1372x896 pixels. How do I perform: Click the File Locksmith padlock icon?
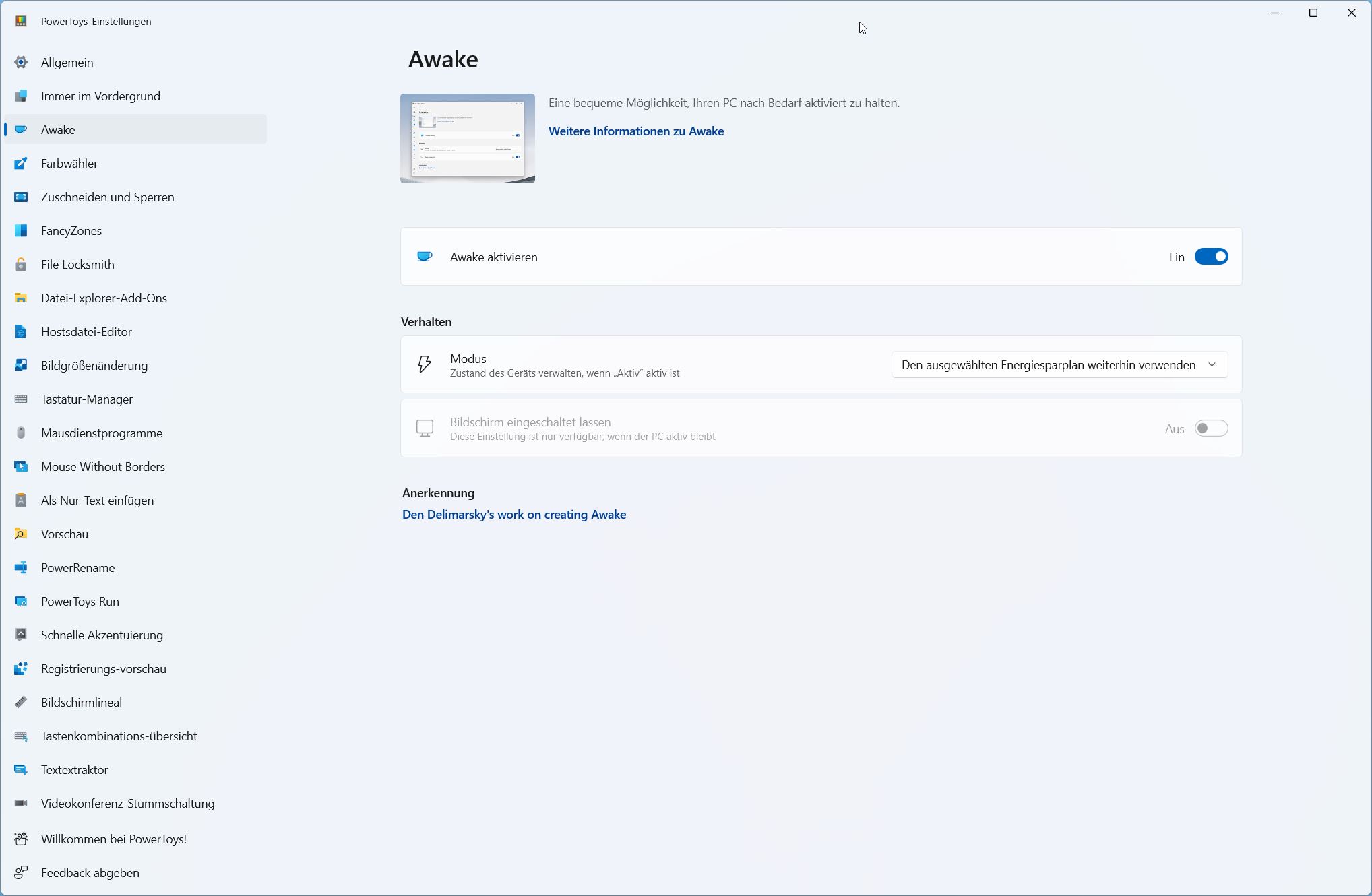(x=21, y=265)
